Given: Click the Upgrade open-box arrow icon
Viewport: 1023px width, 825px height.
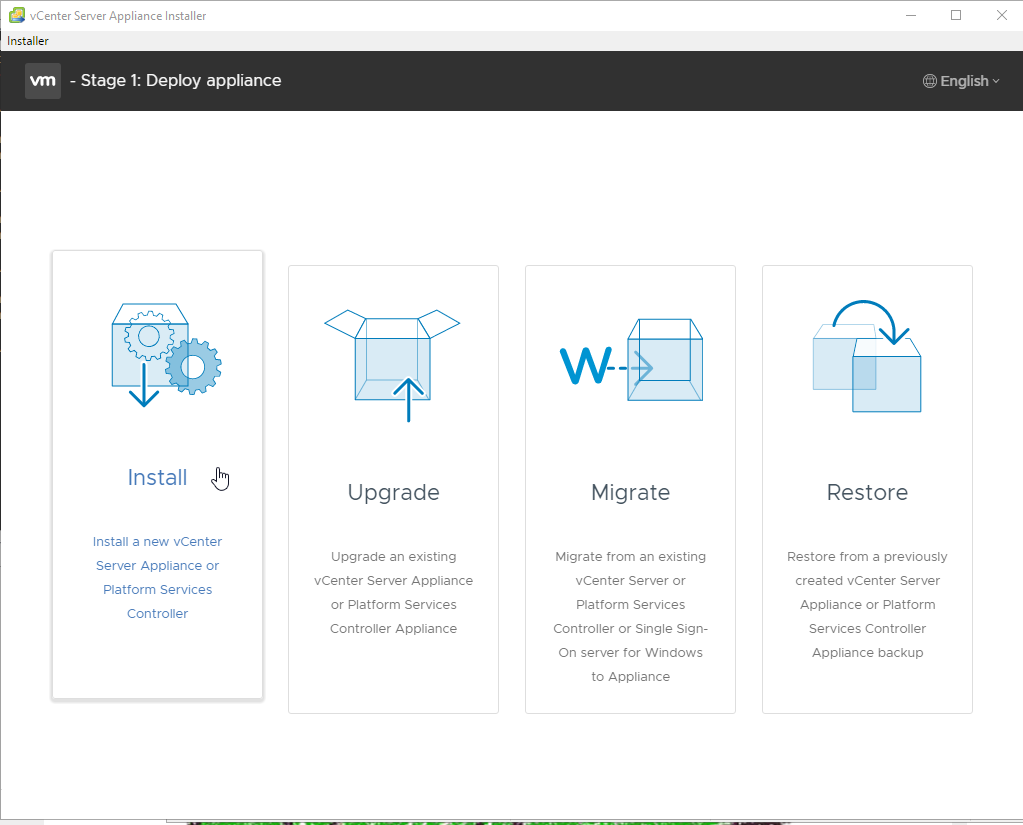Looking at the screenshot, I should click(x=392, y=365).
